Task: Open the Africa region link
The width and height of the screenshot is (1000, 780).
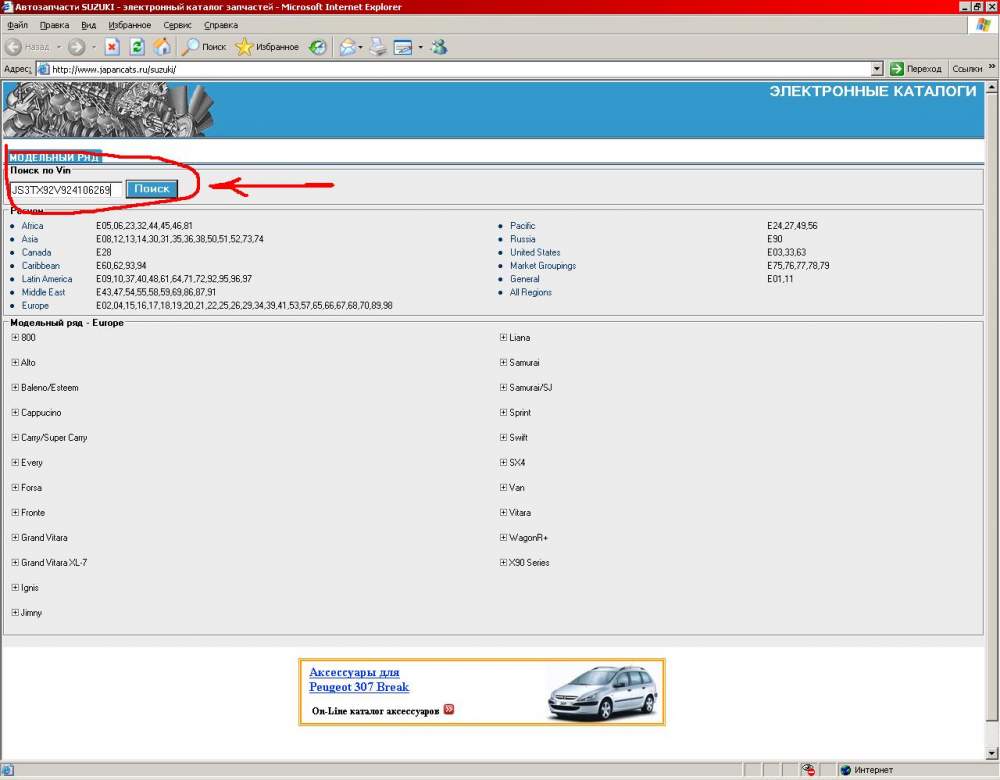Action: [33, 226]
